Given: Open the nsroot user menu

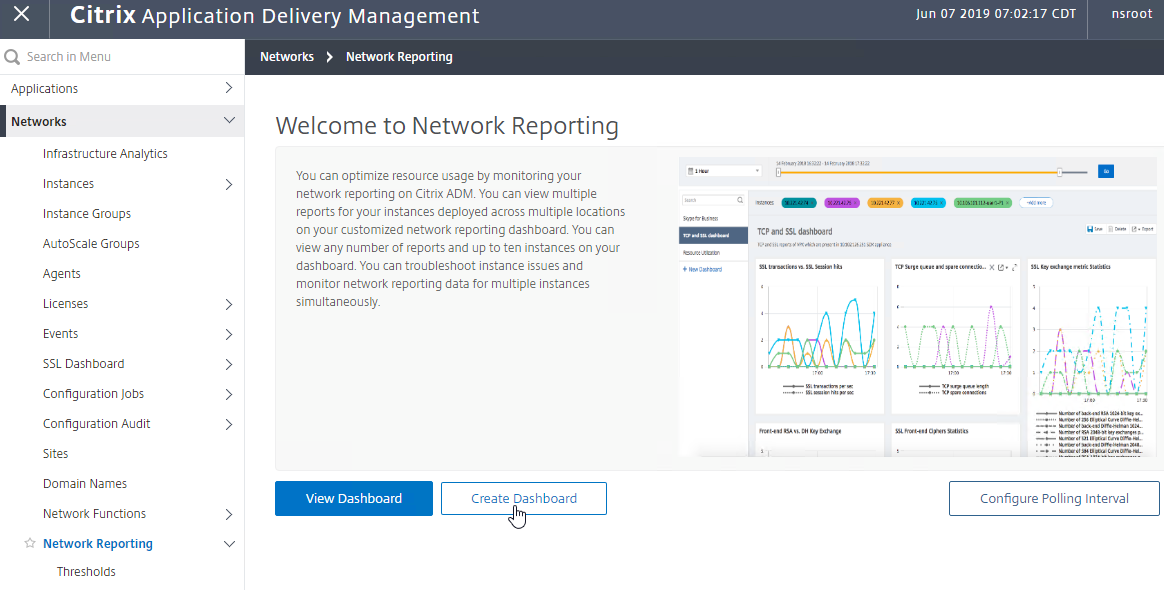Looking at the screenshot, I should 1131,14.
